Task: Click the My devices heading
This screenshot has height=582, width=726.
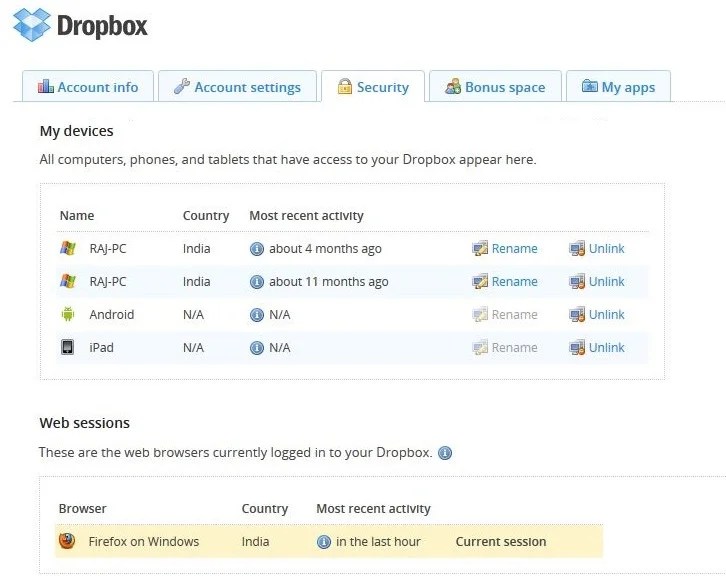Action: [76, 131]
